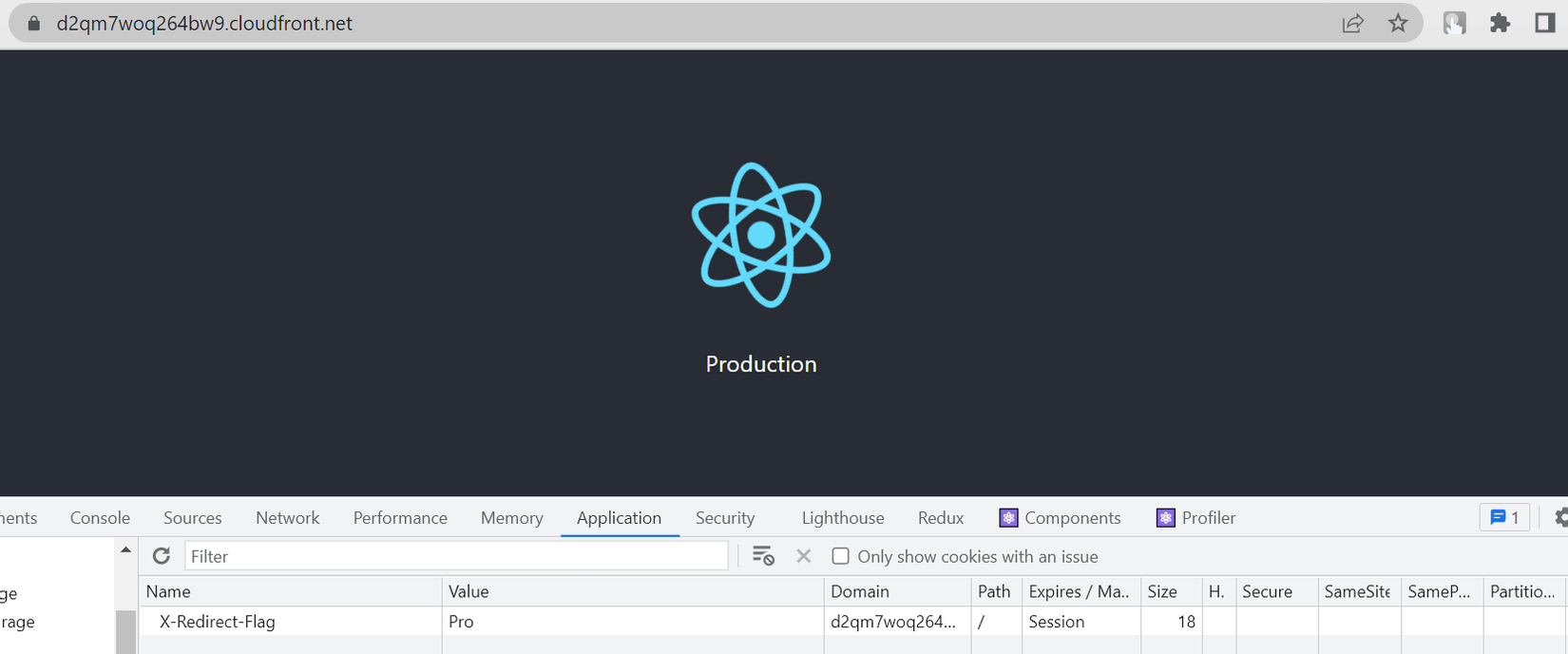The width and height of the screenshot is (1568, 654).
Task: Switch to the Memory tab
Action: pos(512,518)
